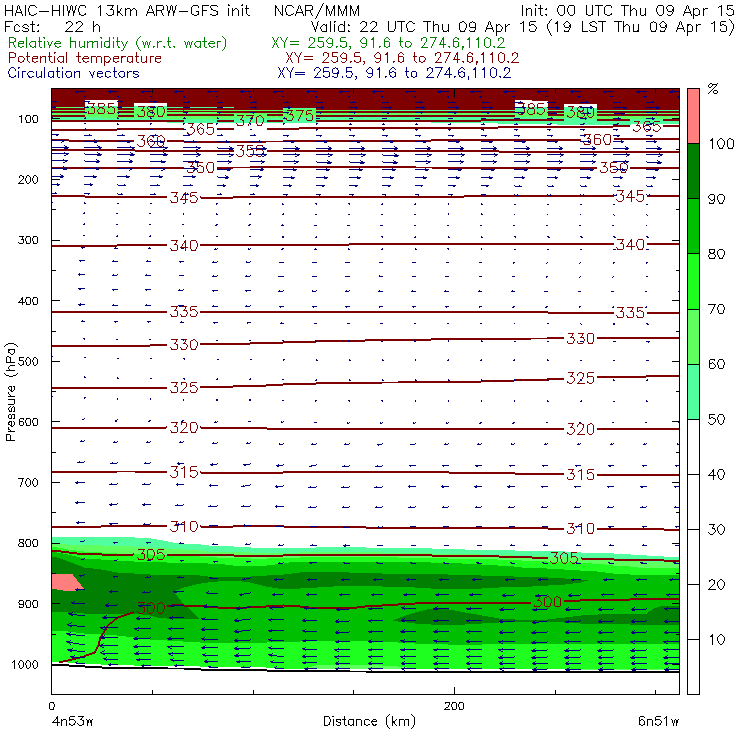Click the "355" potential temperature contour label
This screenshot has width=740, height=740.
(x=250, y=151)
